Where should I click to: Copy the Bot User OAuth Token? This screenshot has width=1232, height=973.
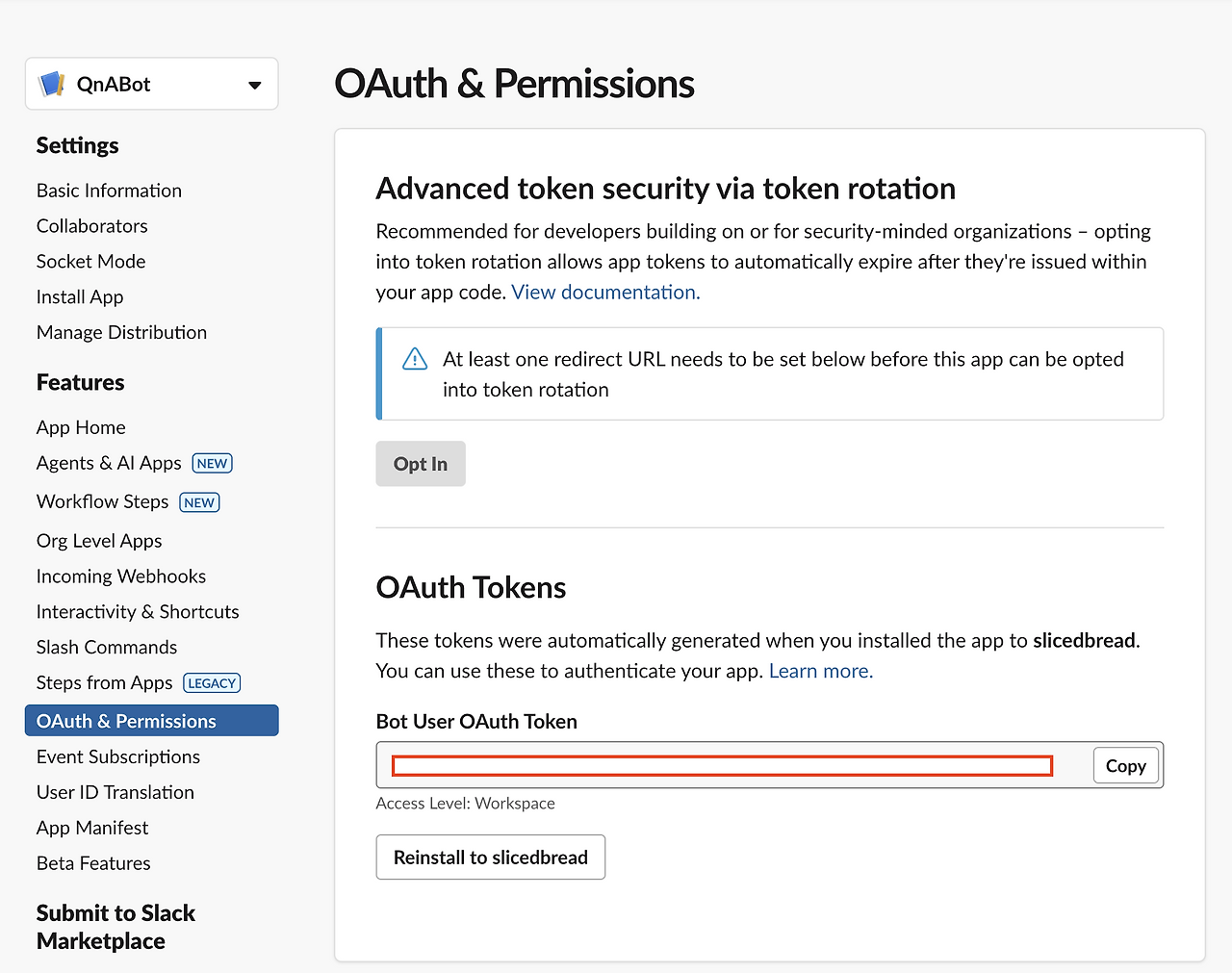(x=1125, y=766)
